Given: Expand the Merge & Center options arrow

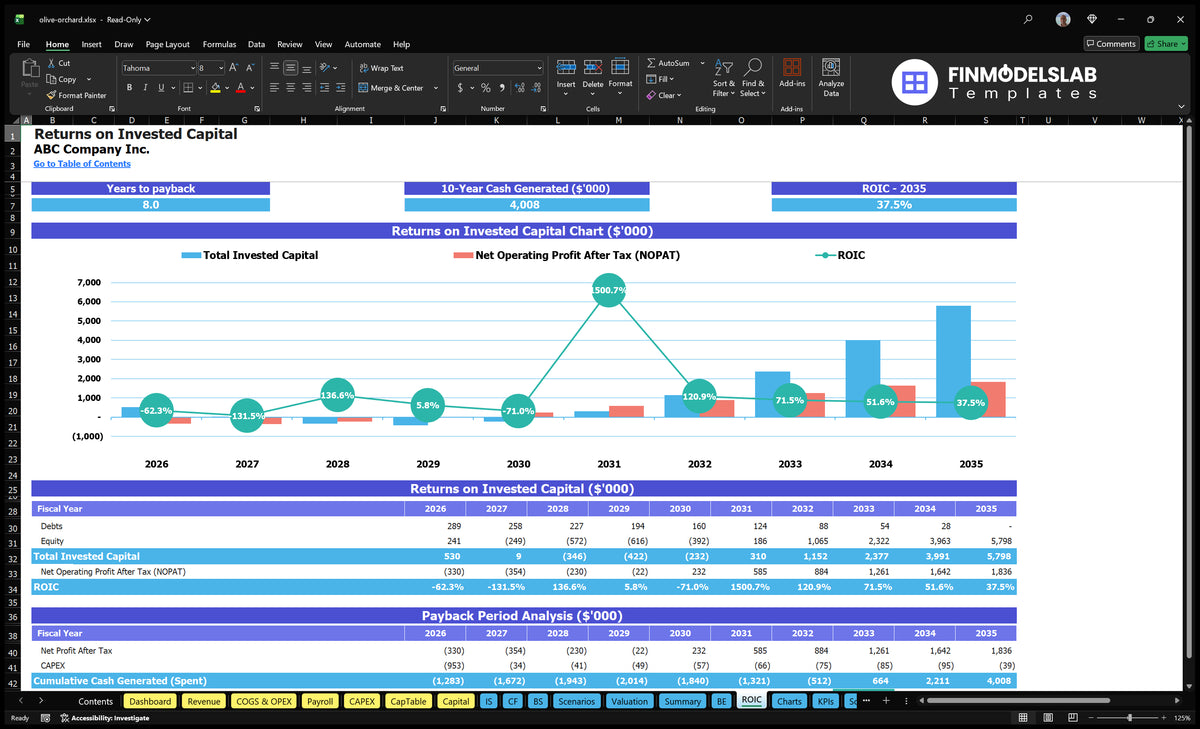Looking at the screenshot, I should pos(434,88).
